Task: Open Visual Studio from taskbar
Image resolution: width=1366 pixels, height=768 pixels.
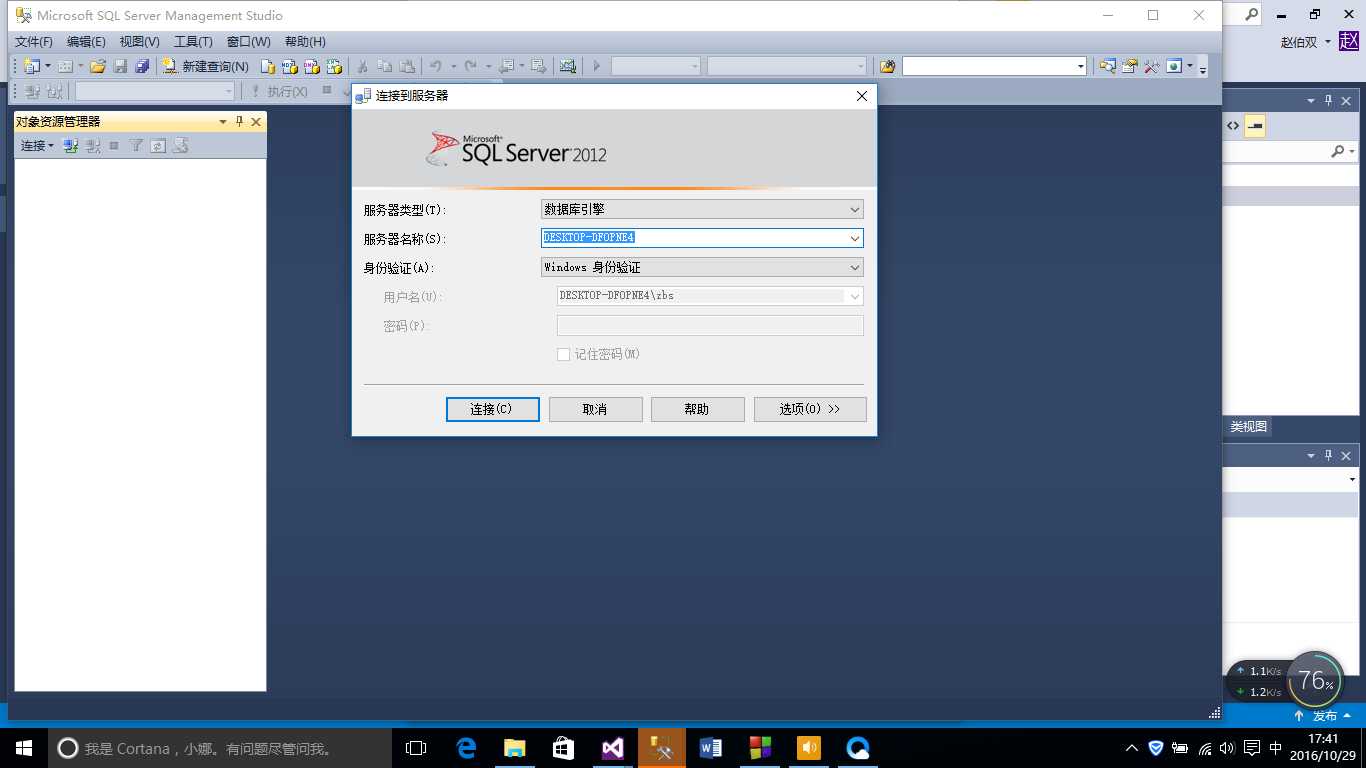Action: coord(613,748)
